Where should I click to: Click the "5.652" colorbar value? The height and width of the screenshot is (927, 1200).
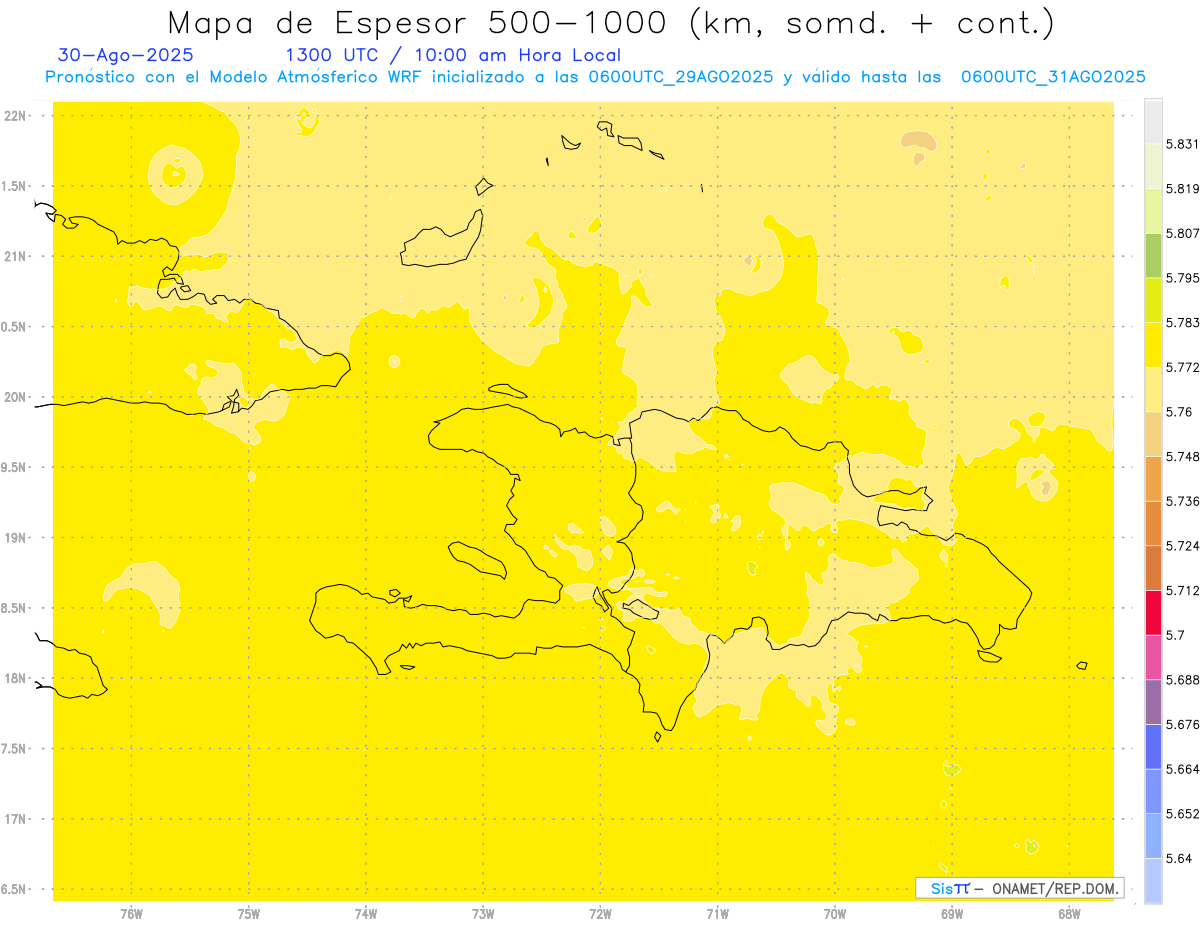(x=1182, y=814)
